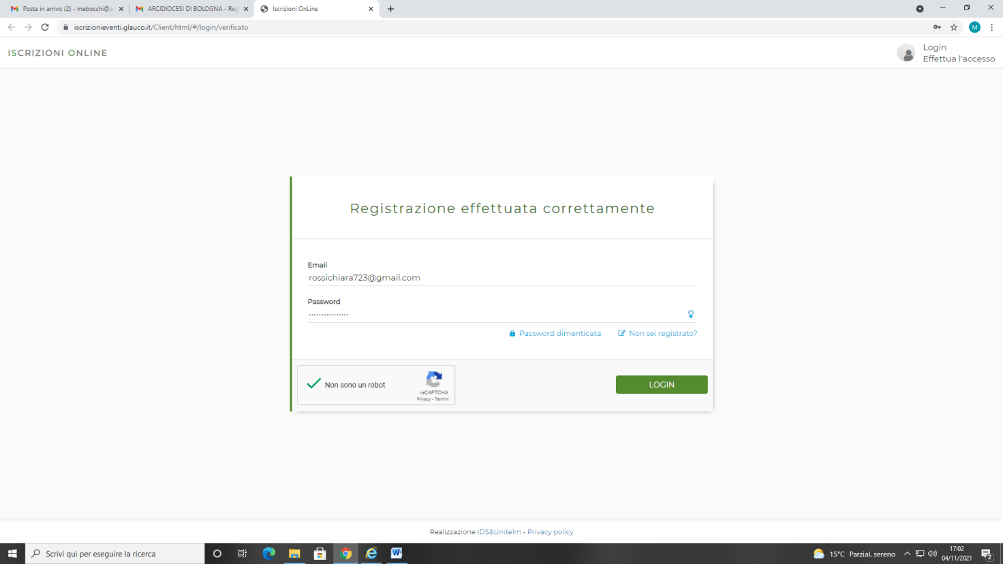Image resolution: width=1004 pixels, height=564 pixels.
Task: Open the Chrome three-dot menu
Action: 991,27
